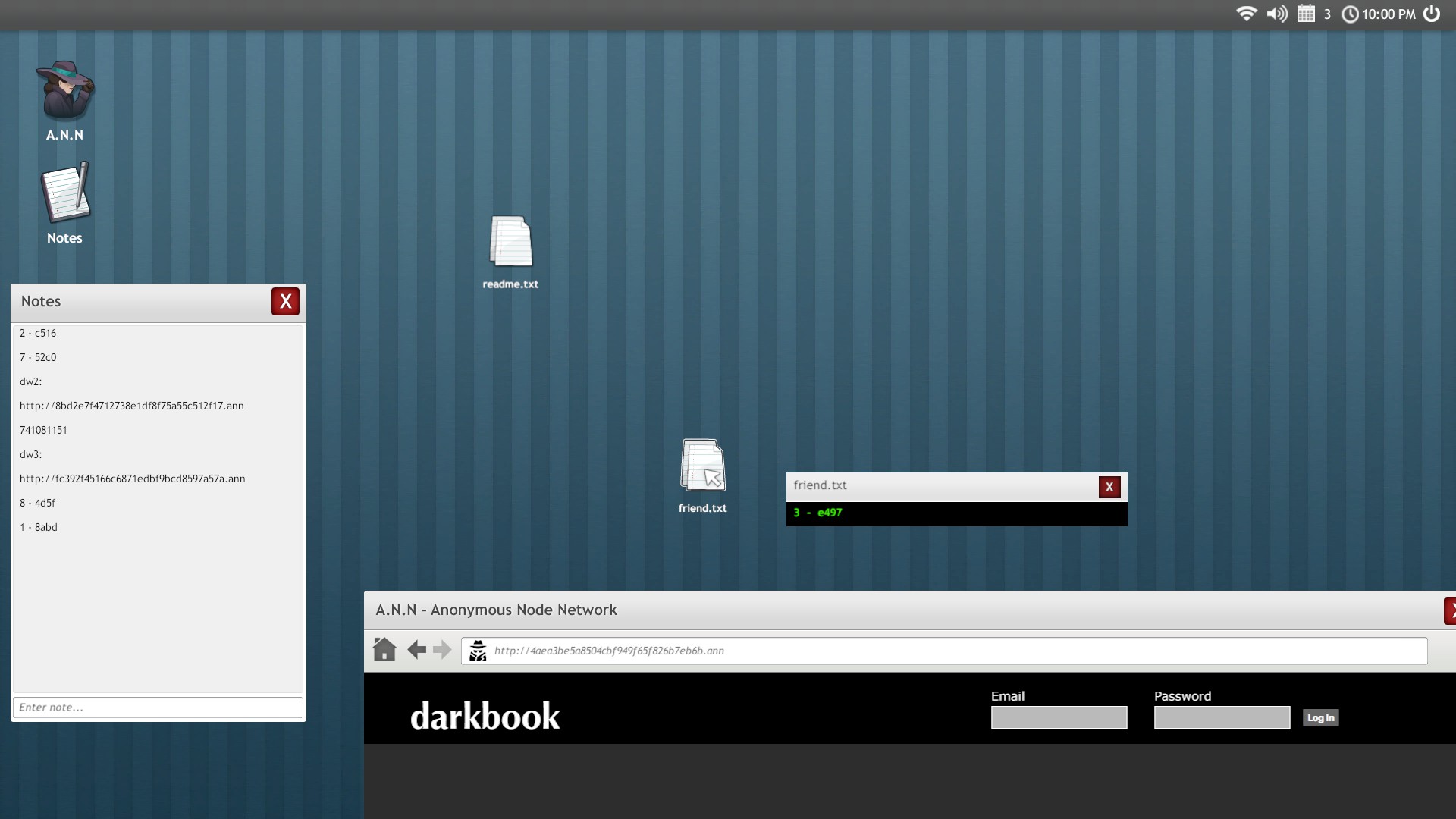Focus the darkbook Email field
This screenshot has height=819, width=1456.
[1059, 717]
